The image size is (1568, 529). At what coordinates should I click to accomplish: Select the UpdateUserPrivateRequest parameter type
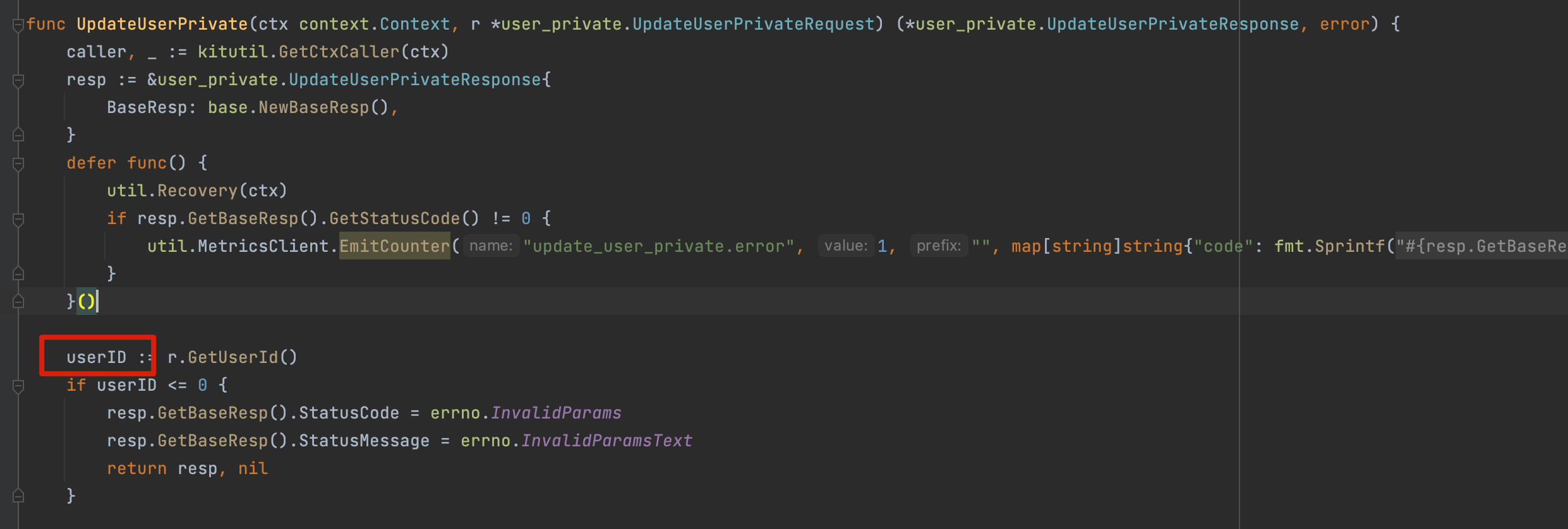(753, 24)
